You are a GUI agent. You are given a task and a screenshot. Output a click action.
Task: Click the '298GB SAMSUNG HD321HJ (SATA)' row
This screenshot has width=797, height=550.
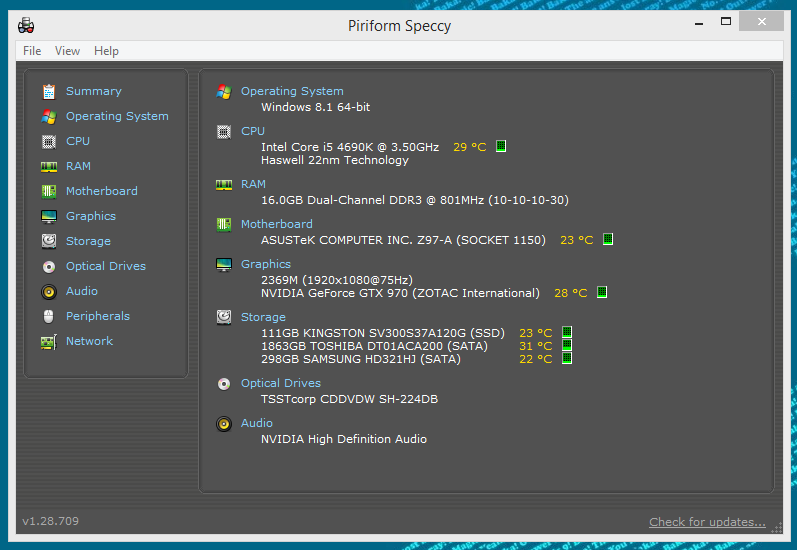pos(361,359)
